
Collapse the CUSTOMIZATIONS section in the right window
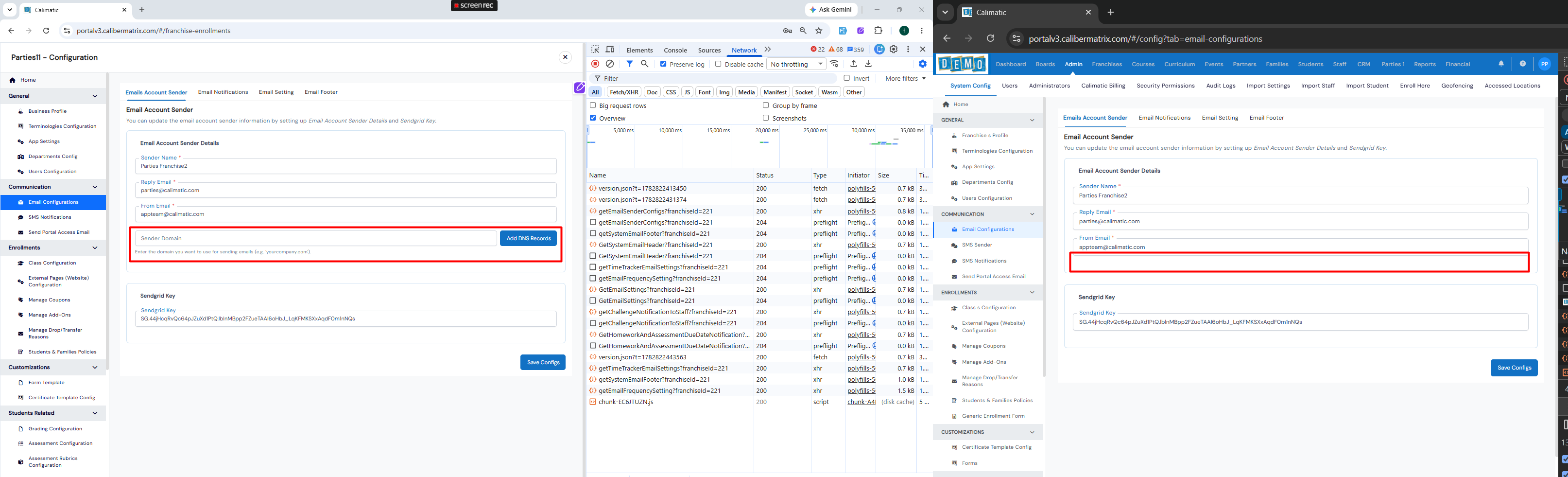[x=1032, y=432]
